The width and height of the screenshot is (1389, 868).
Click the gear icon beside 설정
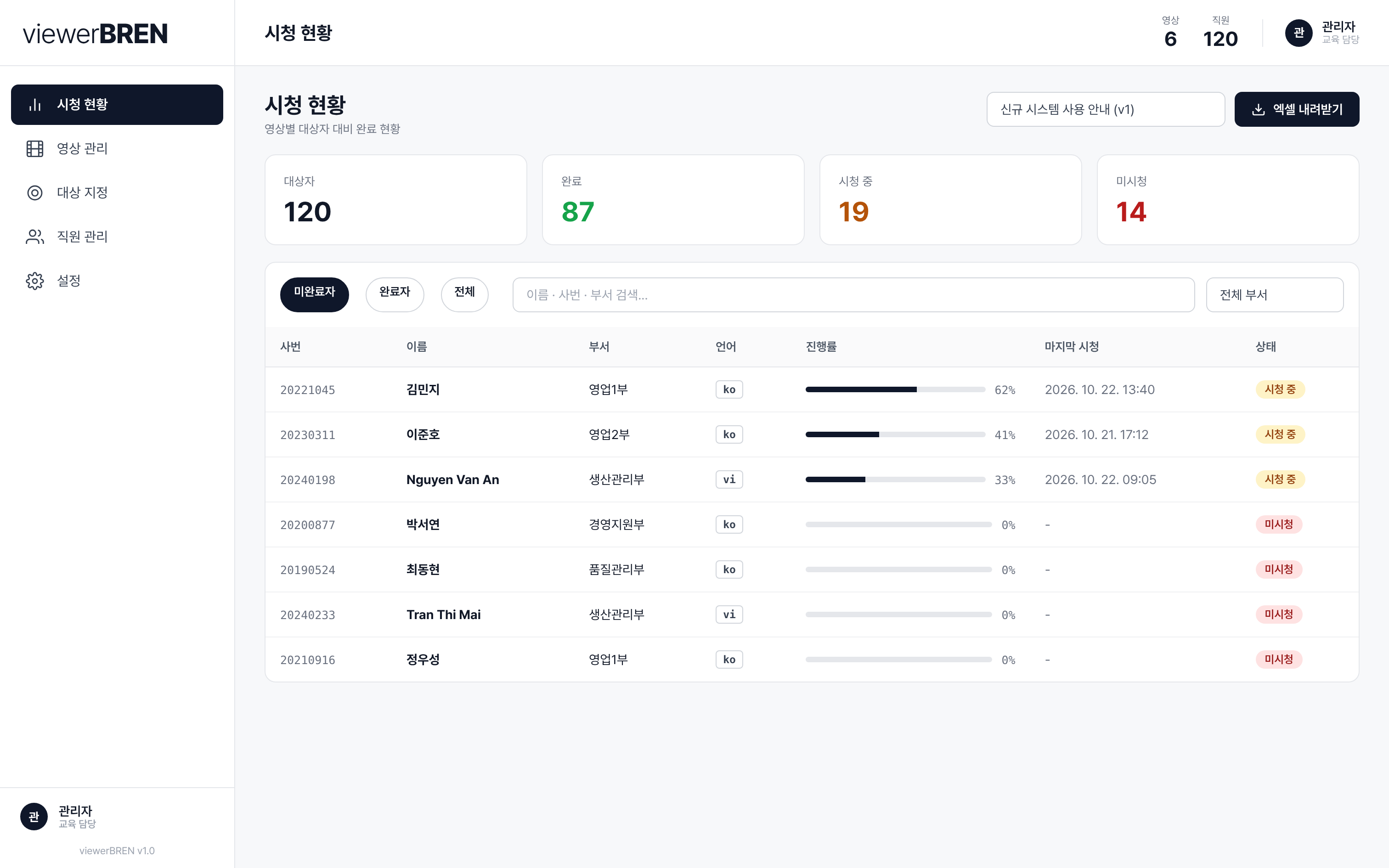click(x=35, y=281)
